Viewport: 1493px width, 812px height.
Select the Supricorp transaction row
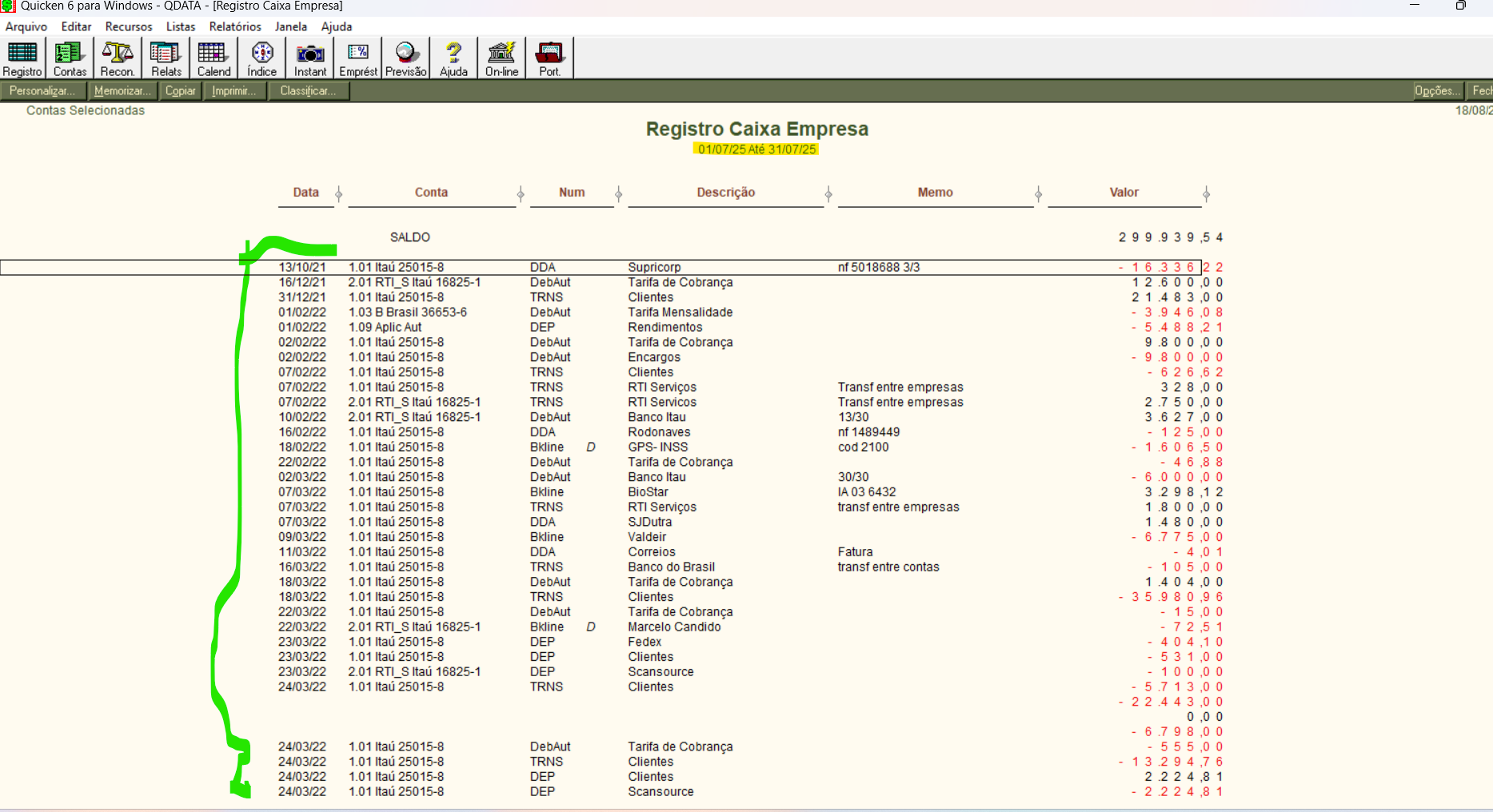[654, 267]
